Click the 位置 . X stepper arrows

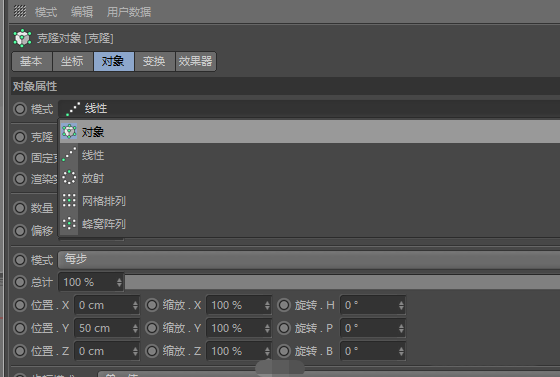click(x=135, y=305)
